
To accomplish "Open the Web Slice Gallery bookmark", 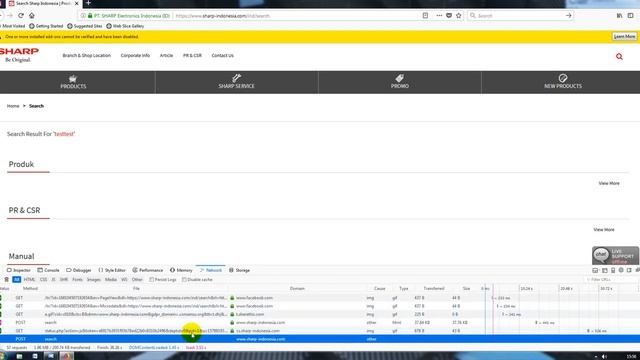I will pyautogui.click(x=125, y=26).
